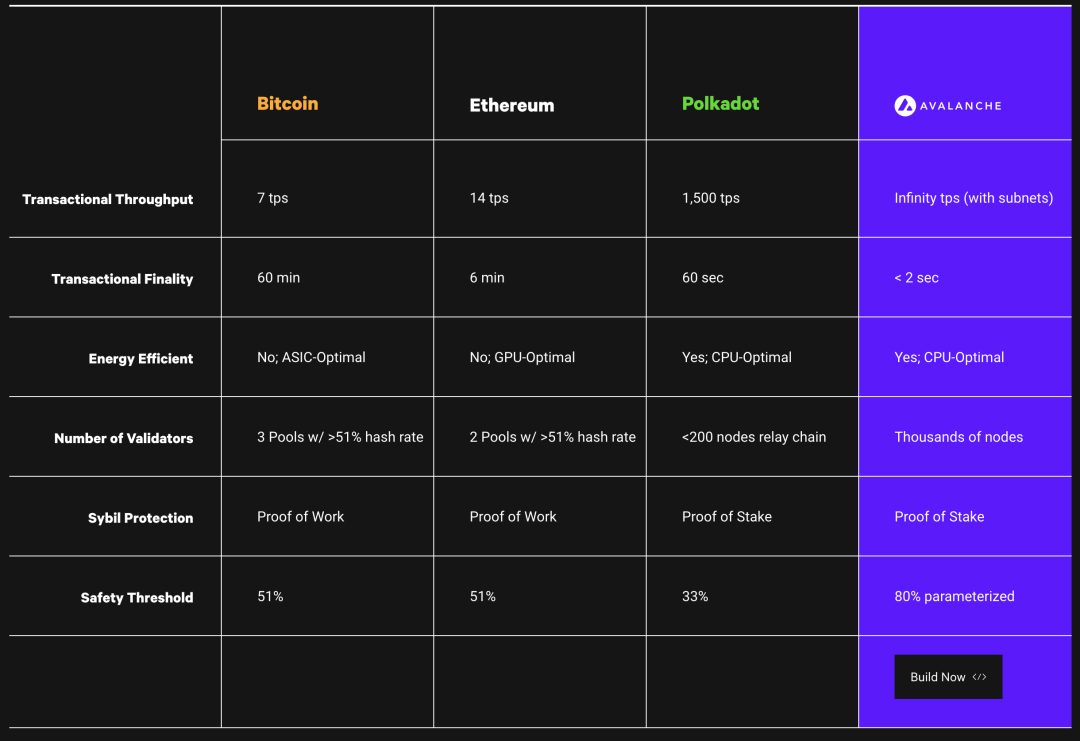Click the Avalanche logo icon

(x=905, y=105)
